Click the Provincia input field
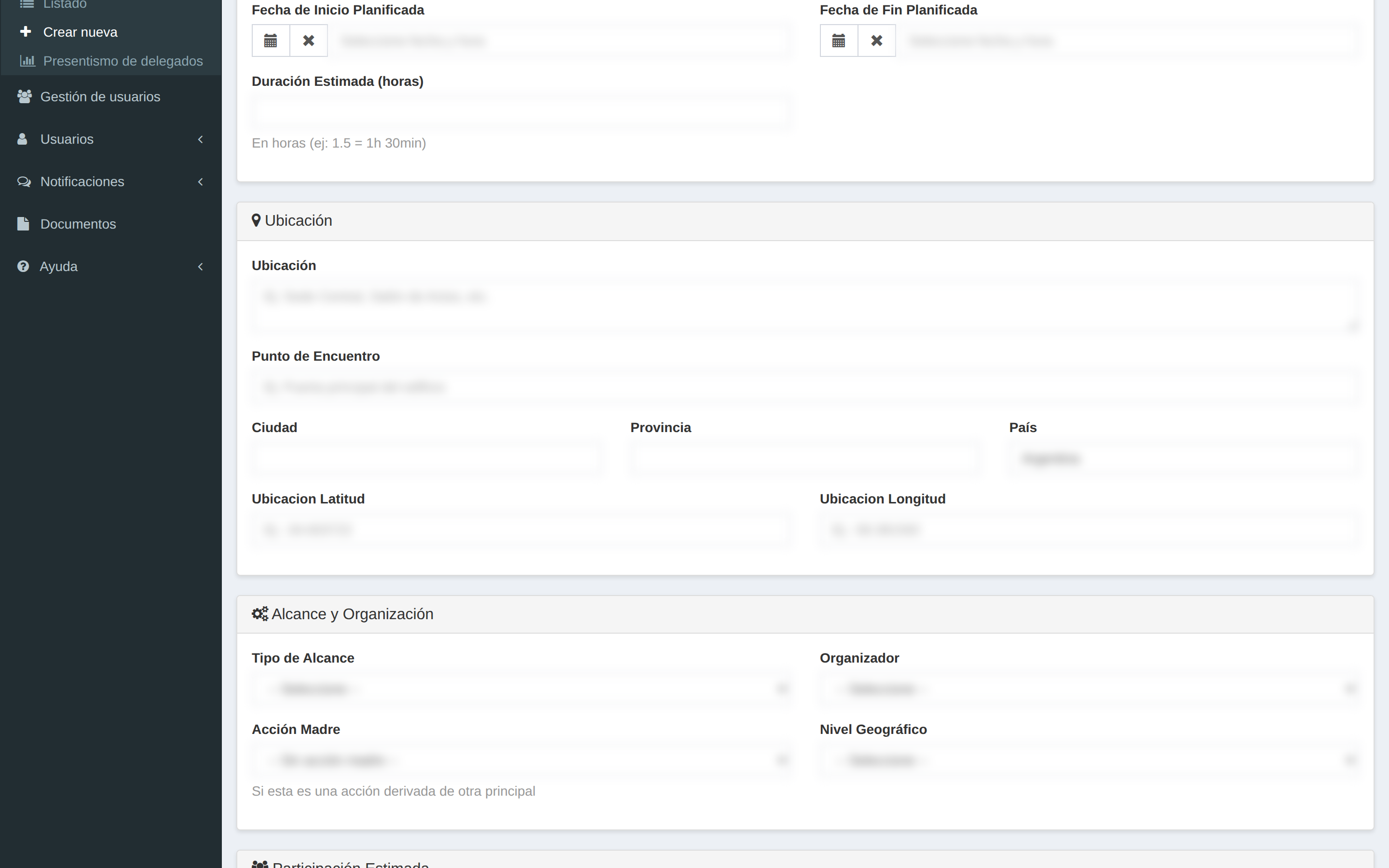 coord(805,458)
